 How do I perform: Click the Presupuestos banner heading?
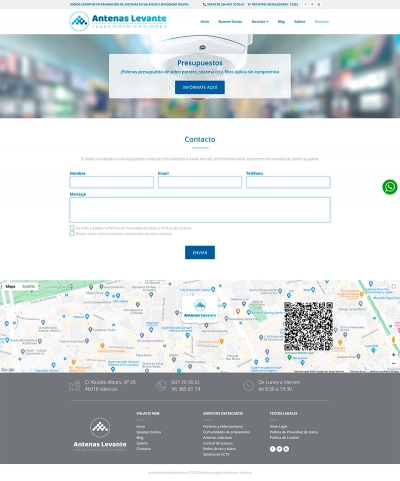pyautogui.click(x=200, y=63)
